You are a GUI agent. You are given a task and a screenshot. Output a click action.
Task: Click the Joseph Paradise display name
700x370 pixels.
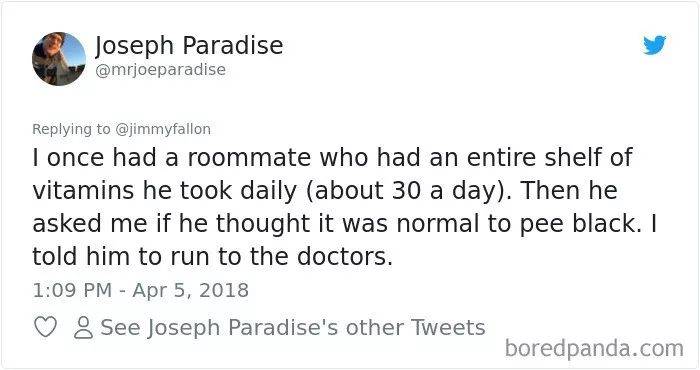pos(189,46)
